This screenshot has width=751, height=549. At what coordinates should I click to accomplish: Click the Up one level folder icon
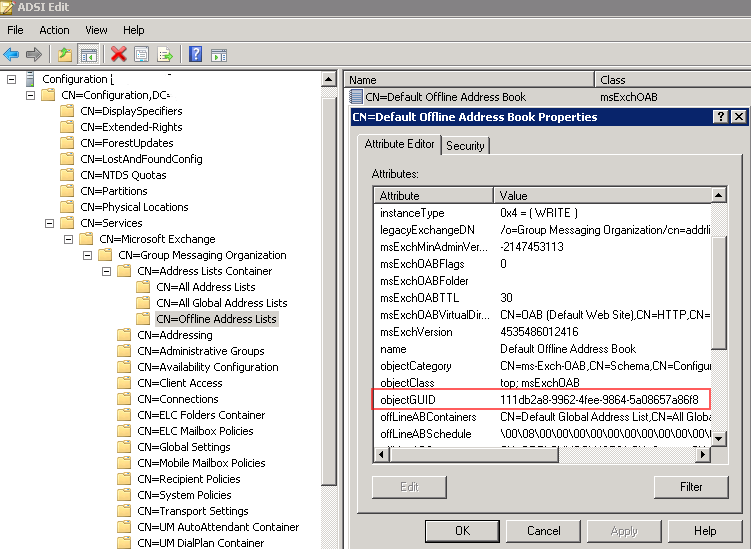click(x=65, y=54)
